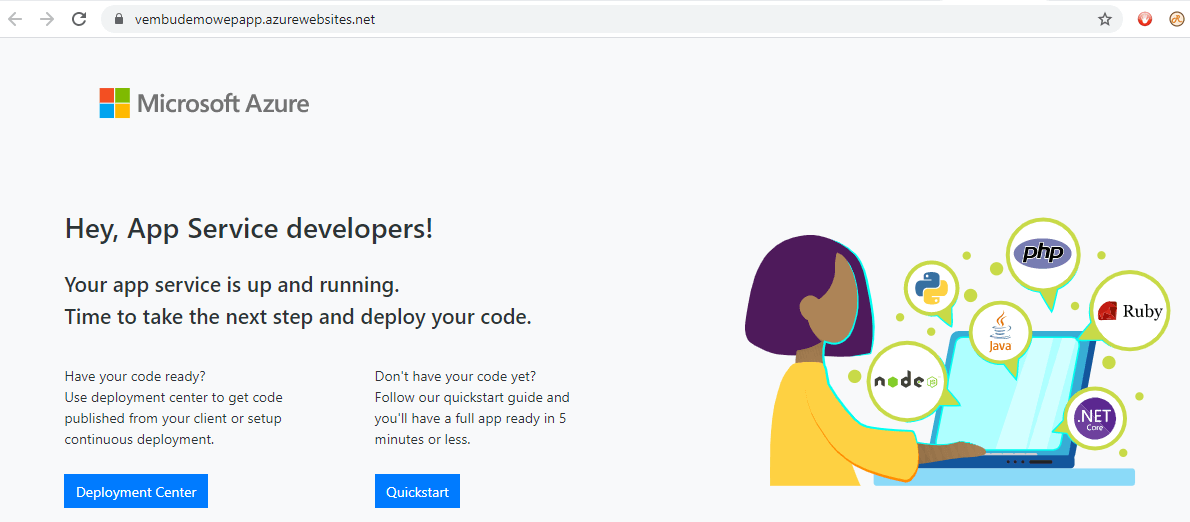Reload the page with refresh icon
Viewport: 1190px width, 522px height.
[x=79, y=20]
